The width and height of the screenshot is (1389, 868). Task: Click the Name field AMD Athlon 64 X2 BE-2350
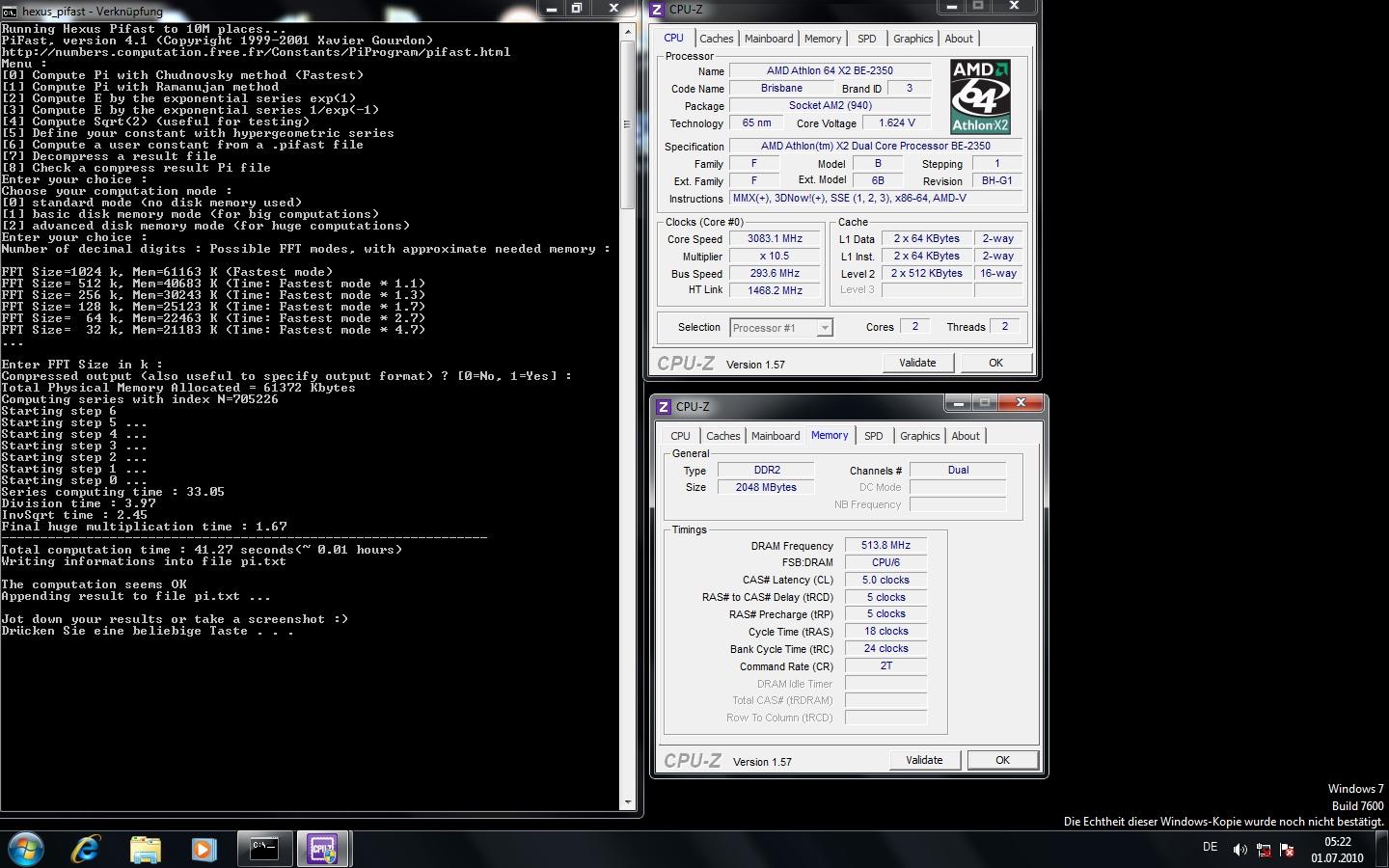point(830,70)
